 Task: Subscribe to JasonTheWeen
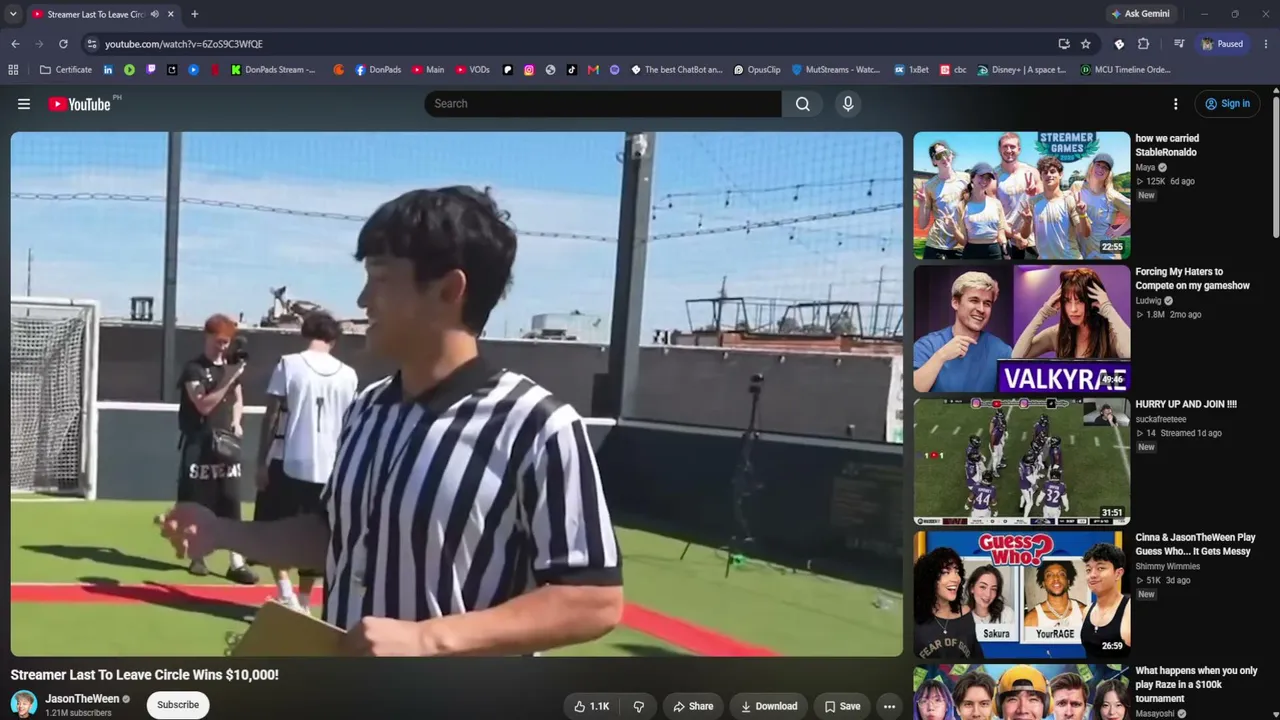(x=178, y=705)
